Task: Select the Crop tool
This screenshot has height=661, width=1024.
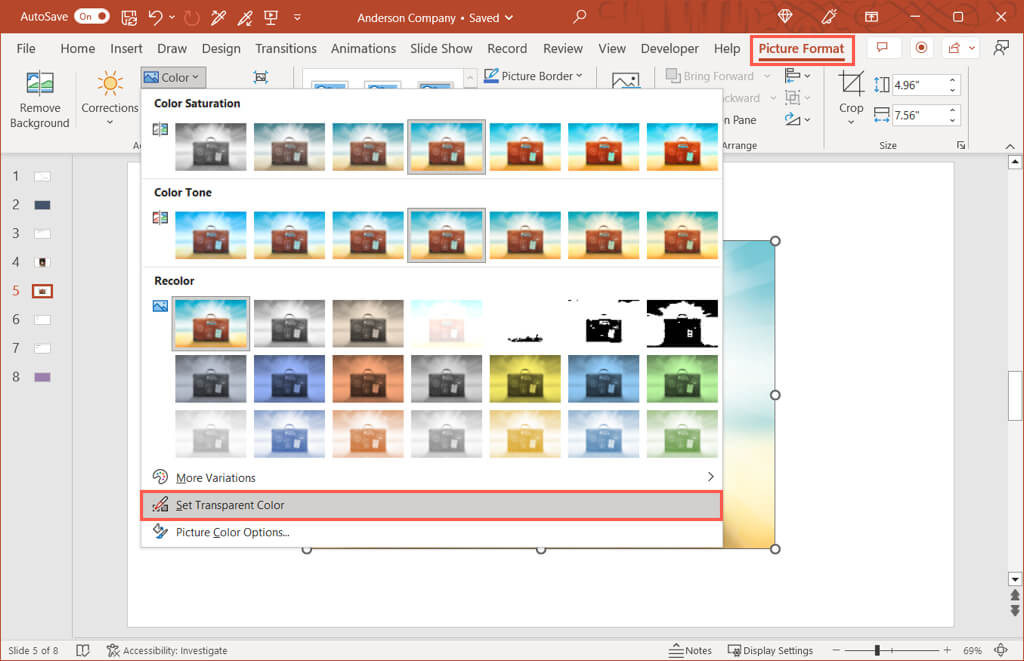Action: click(x=851, y=98)
